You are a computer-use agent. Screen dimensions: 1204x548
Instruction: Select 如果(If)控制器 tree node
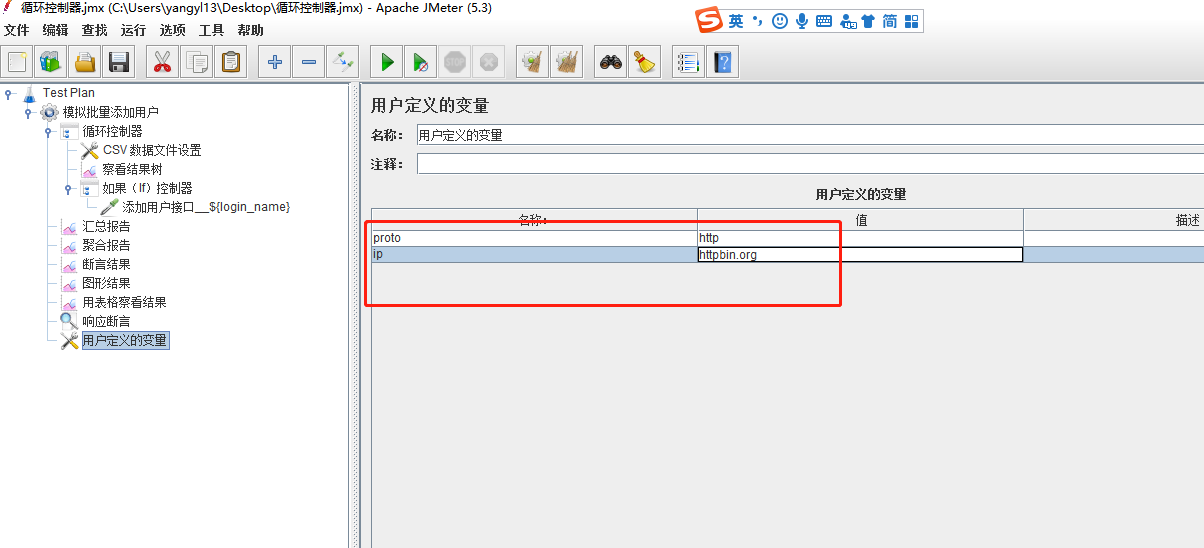click(147, 188)
